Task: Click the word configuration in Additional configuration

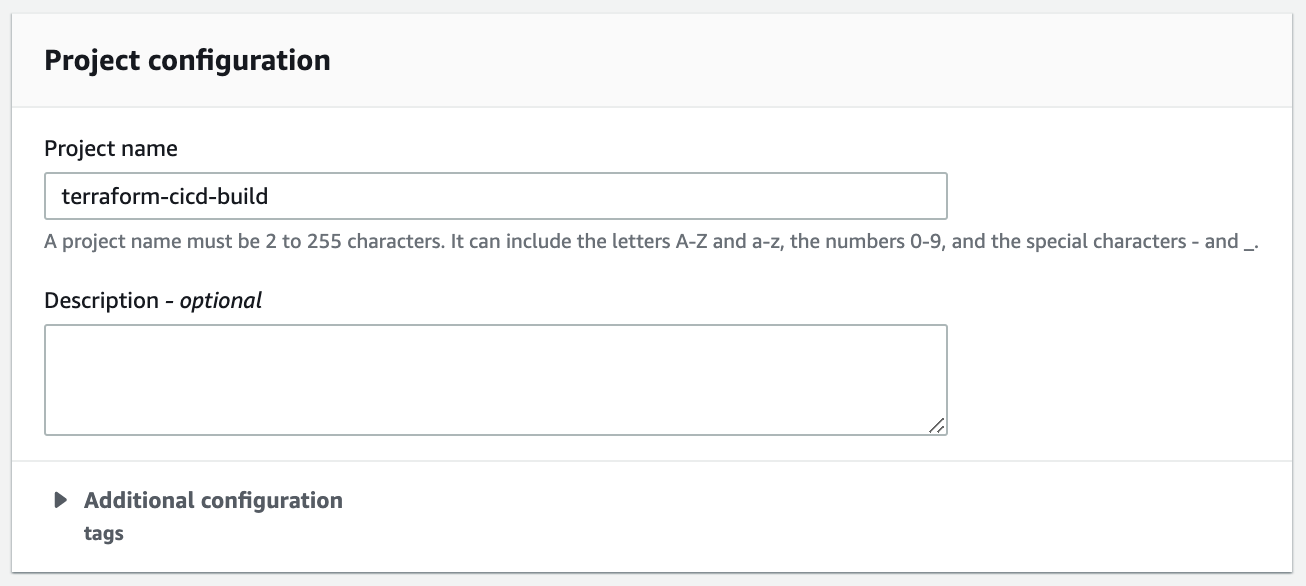Action: pos(272,500)
